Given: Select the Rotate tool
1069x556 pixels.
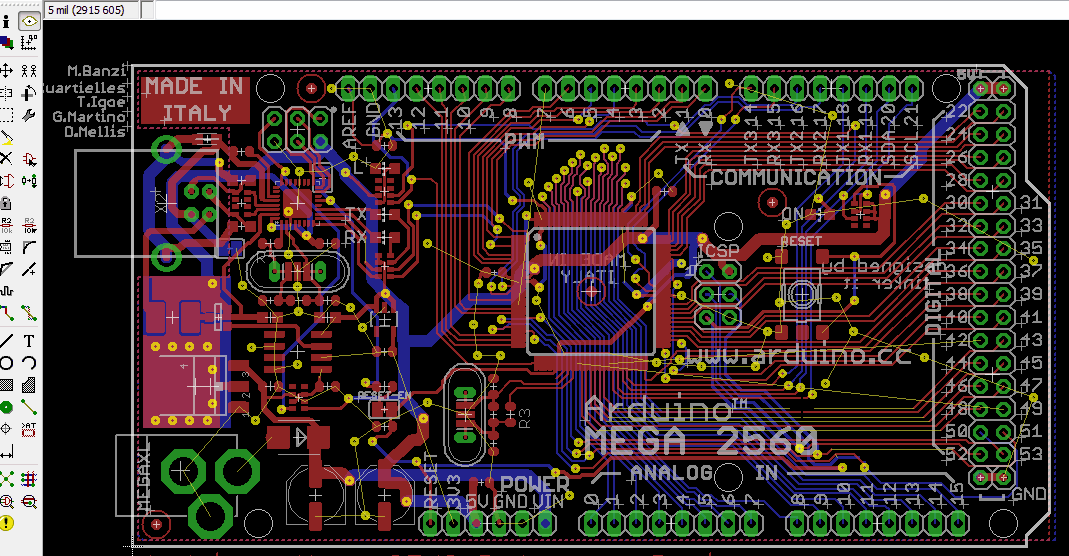Looking at the screenshot, I should (x=29, y=93).
